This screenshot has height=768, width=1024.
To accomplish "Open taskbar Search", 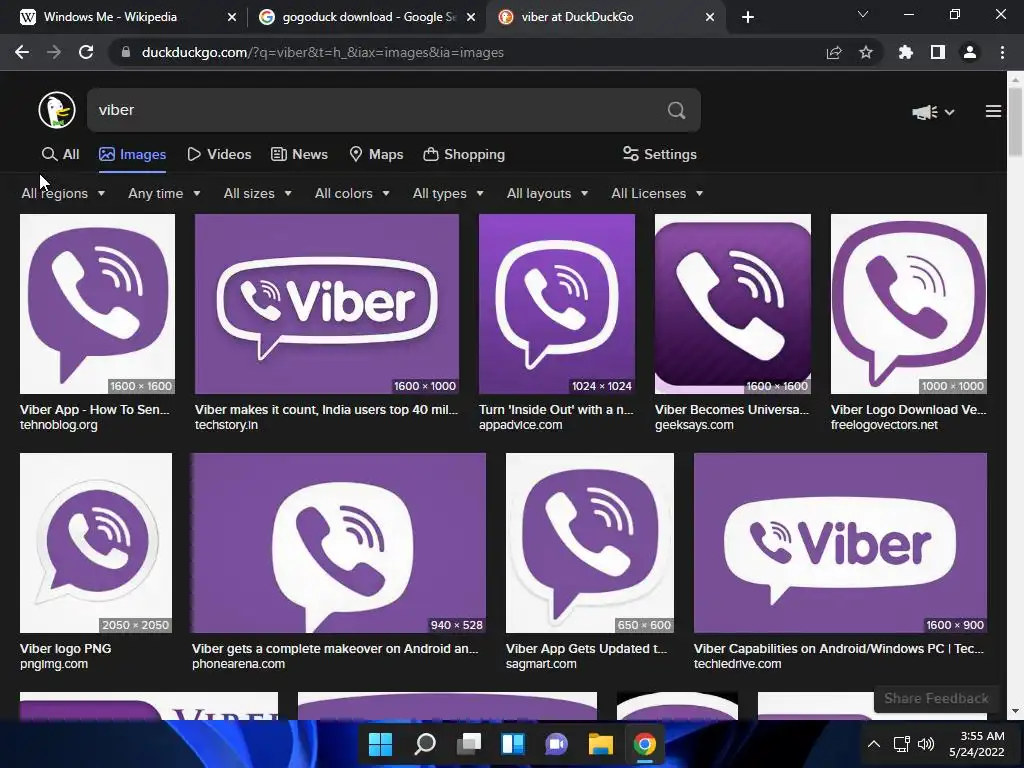I will [x=424, y=744].
